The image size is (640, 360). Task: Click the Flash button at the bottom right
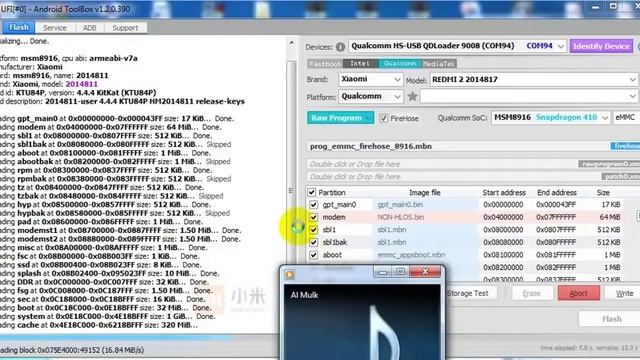611,319
